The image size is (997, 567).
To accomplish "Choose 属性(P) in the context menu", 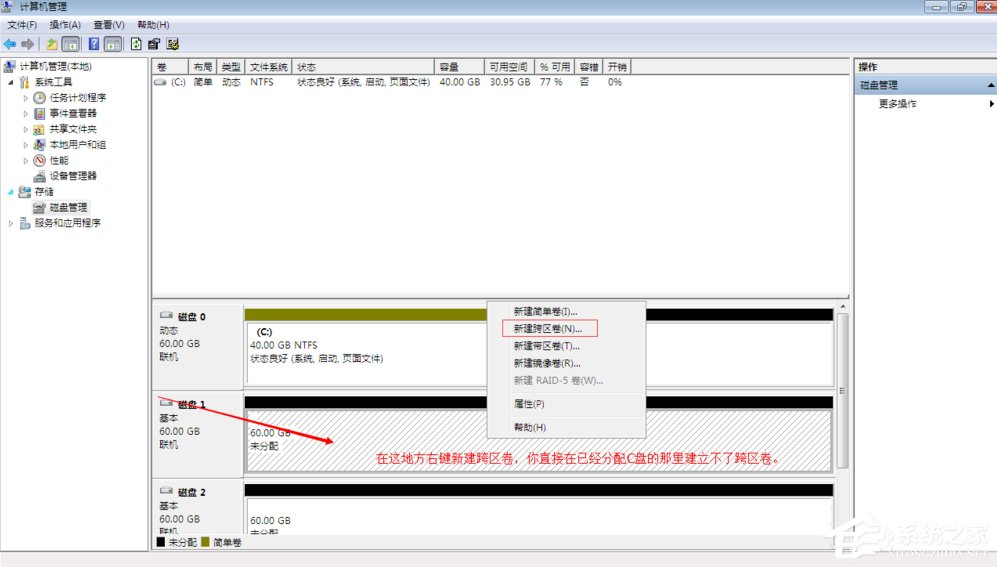I will tap(529, 404).
